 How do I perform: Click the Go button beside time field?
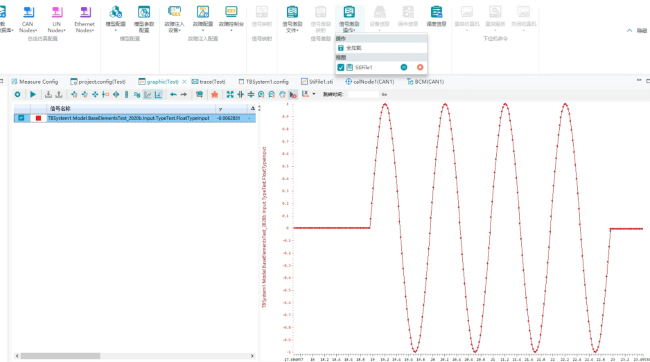384,95
